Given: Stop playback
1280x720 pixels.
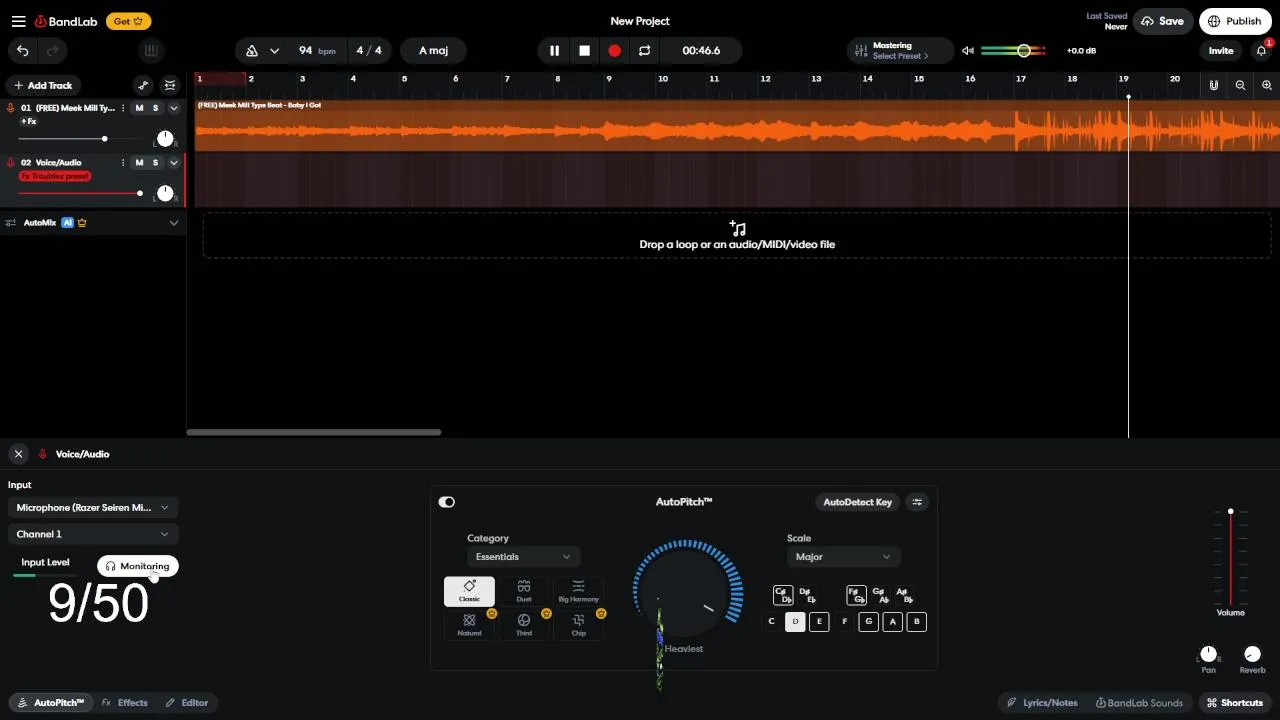Looking at the screenshot, I should click(x=584, y=51).
